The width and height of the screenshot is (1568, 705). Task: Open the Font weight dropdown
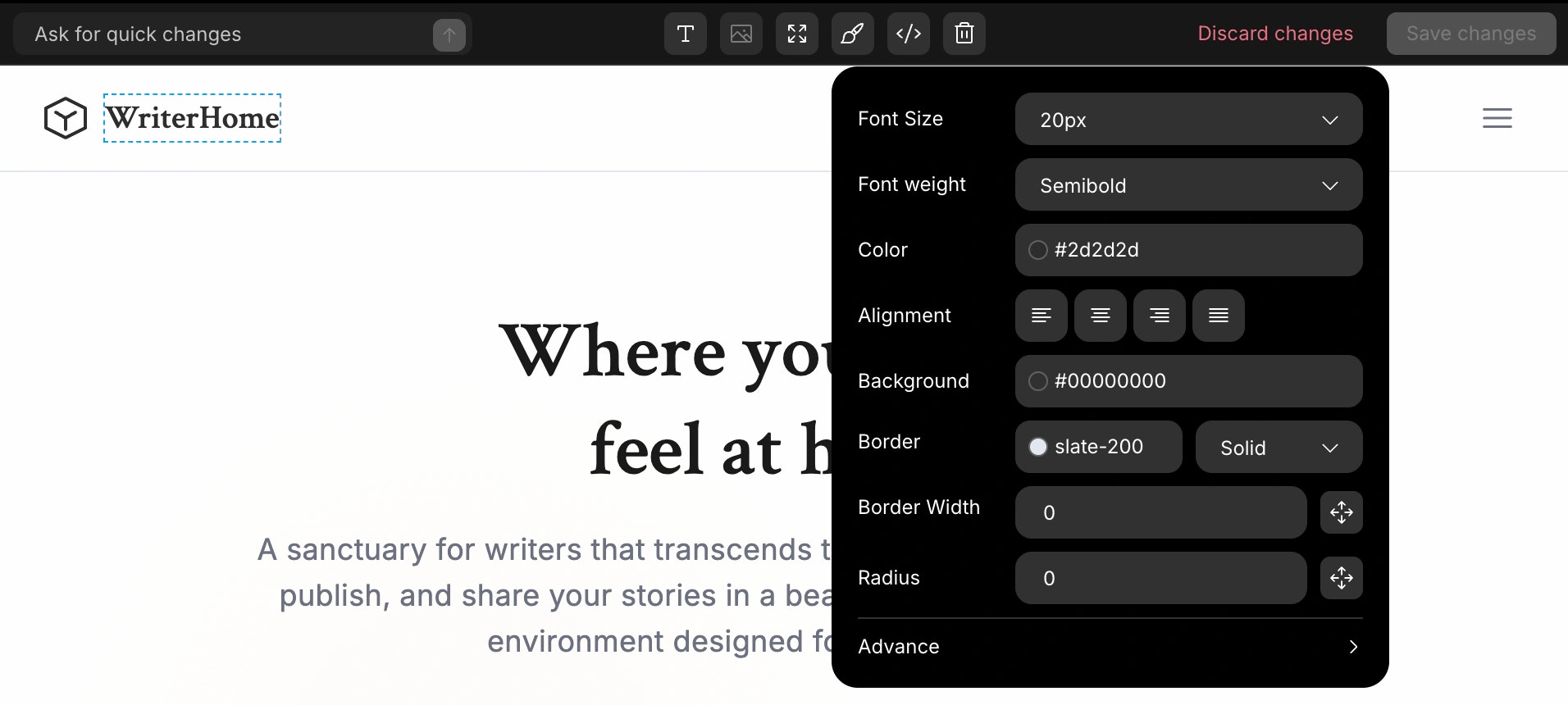click(1189, 184)
